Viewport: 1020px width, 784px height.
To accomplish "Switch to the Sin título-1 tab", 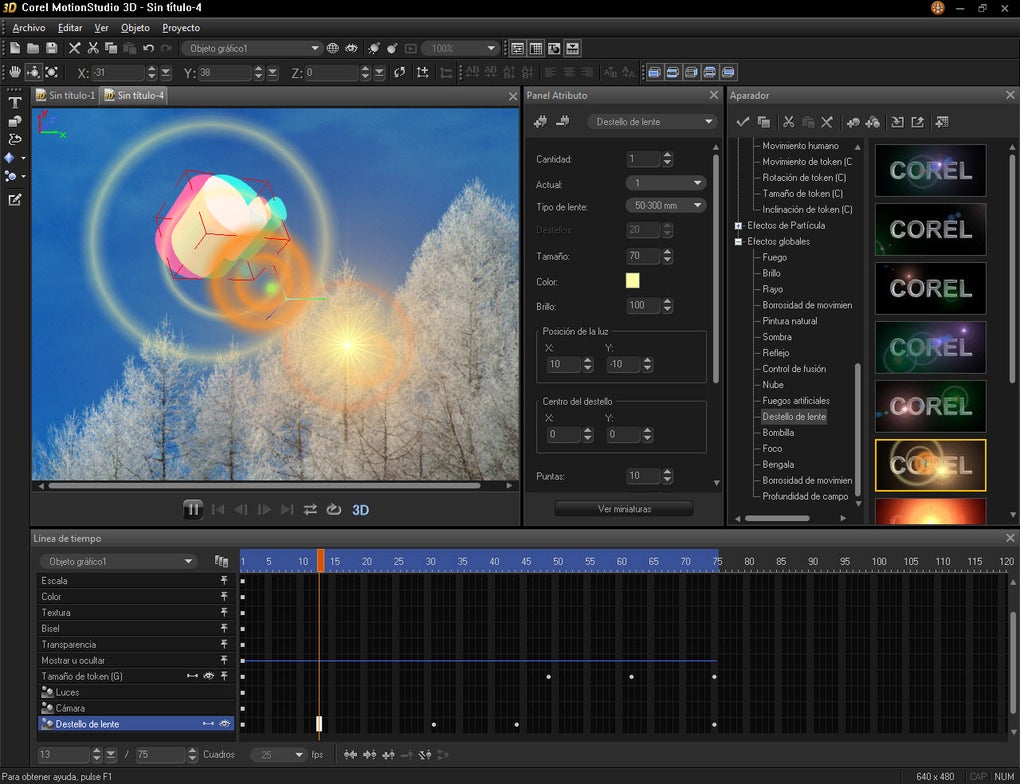I will (66, 96).
